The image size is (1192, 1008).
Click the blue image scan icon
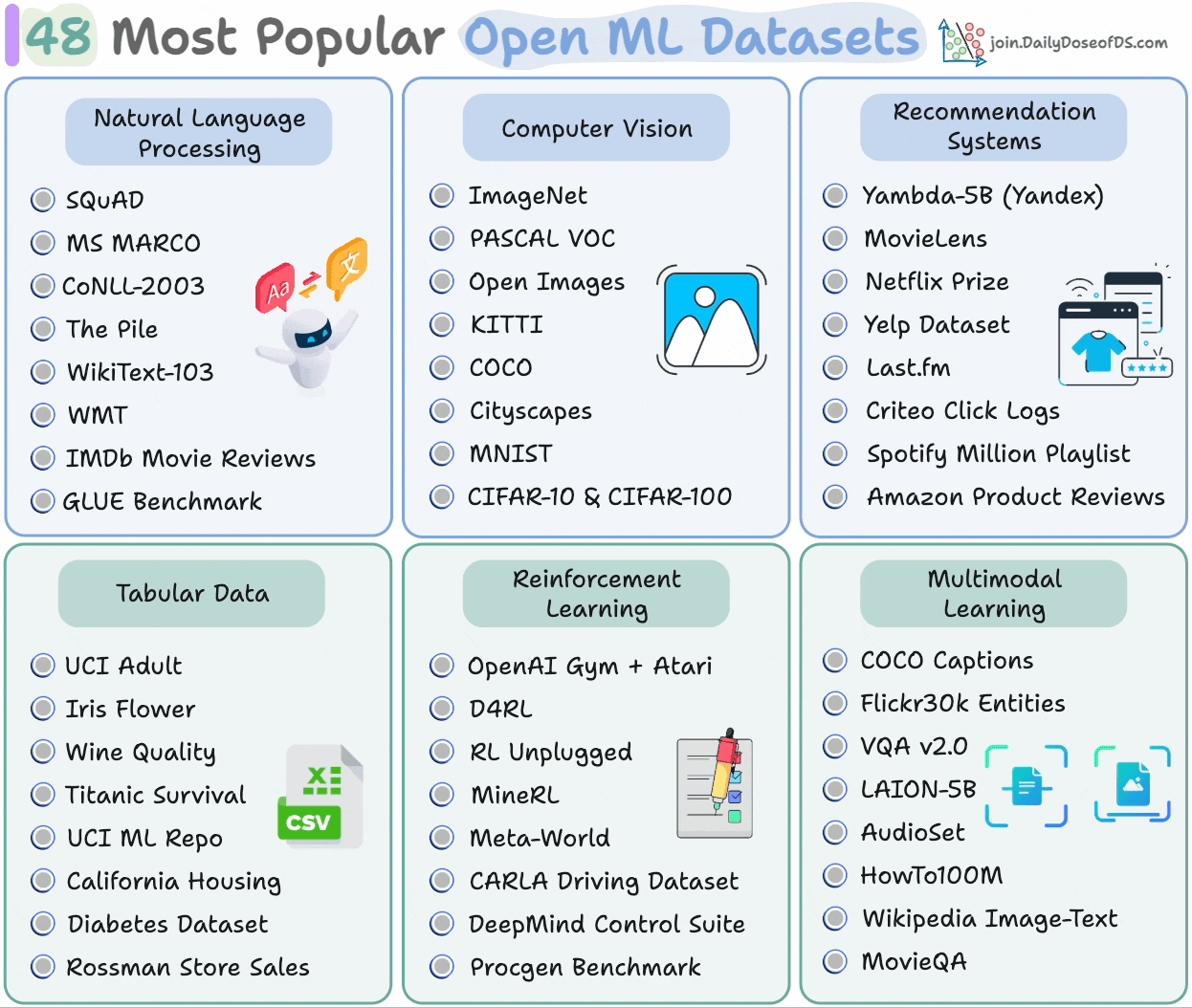click(x=1133, y=784)
